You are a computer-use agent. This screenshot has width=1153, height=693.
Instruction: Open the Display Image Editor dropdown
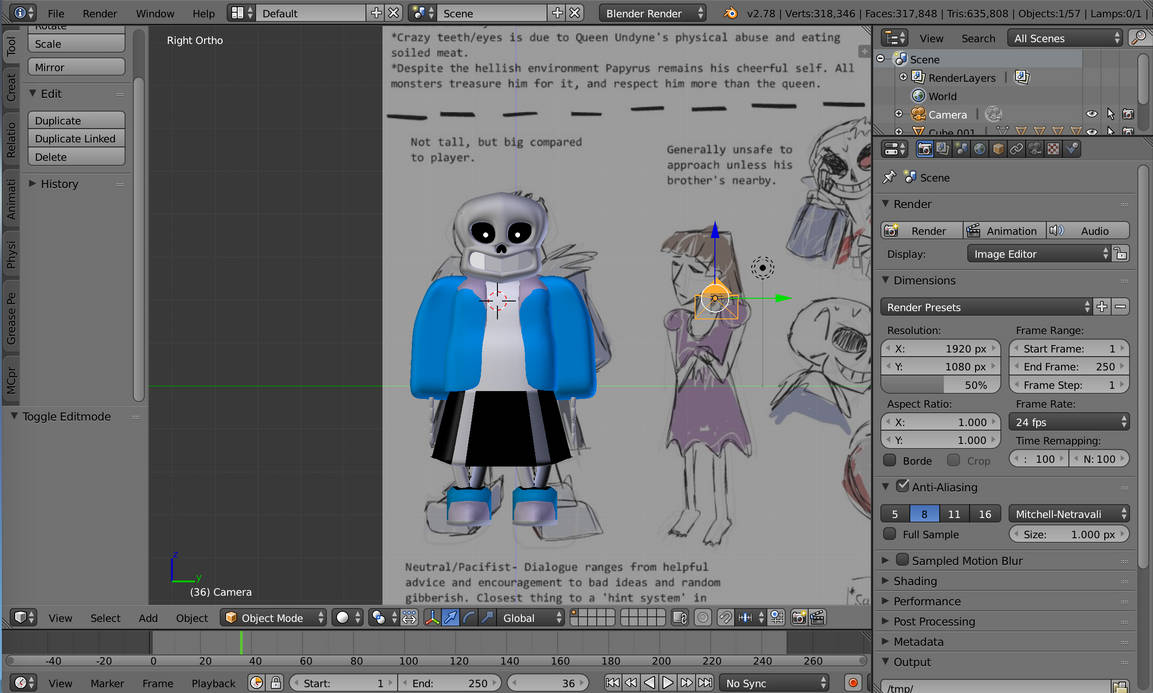pos(1038,254)
